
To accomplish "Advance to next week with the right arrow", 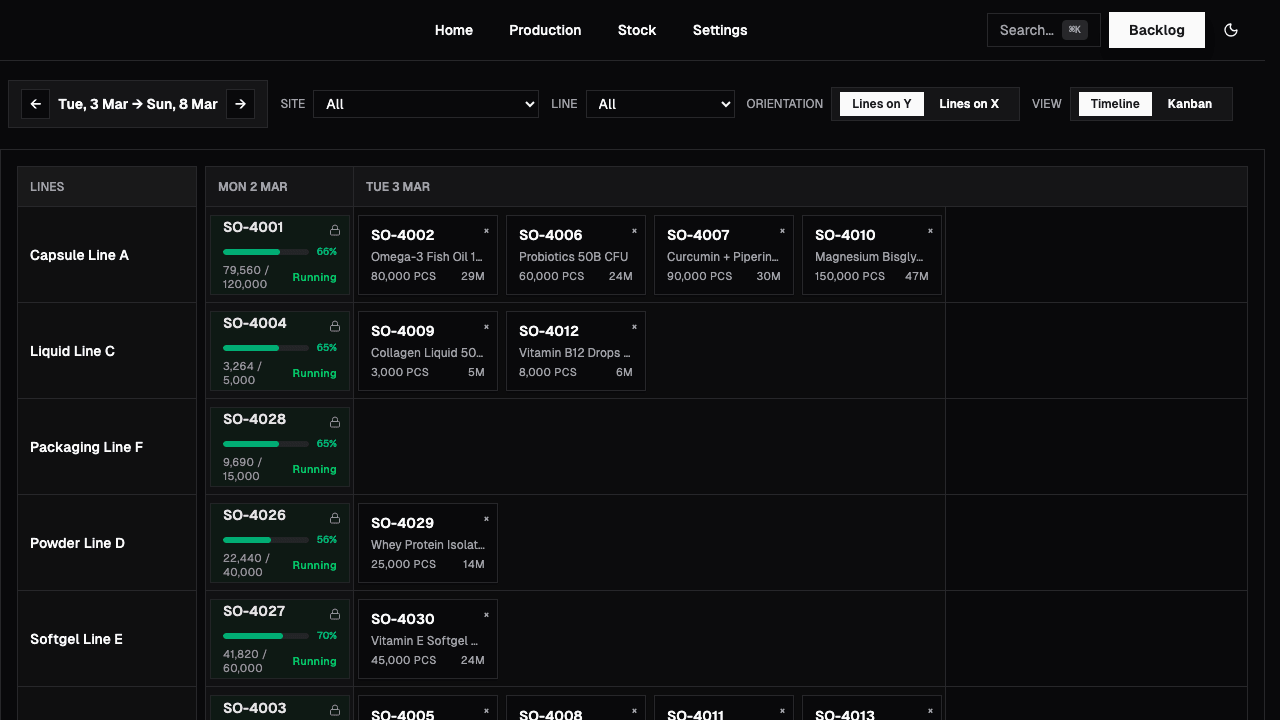I will 240,103.
